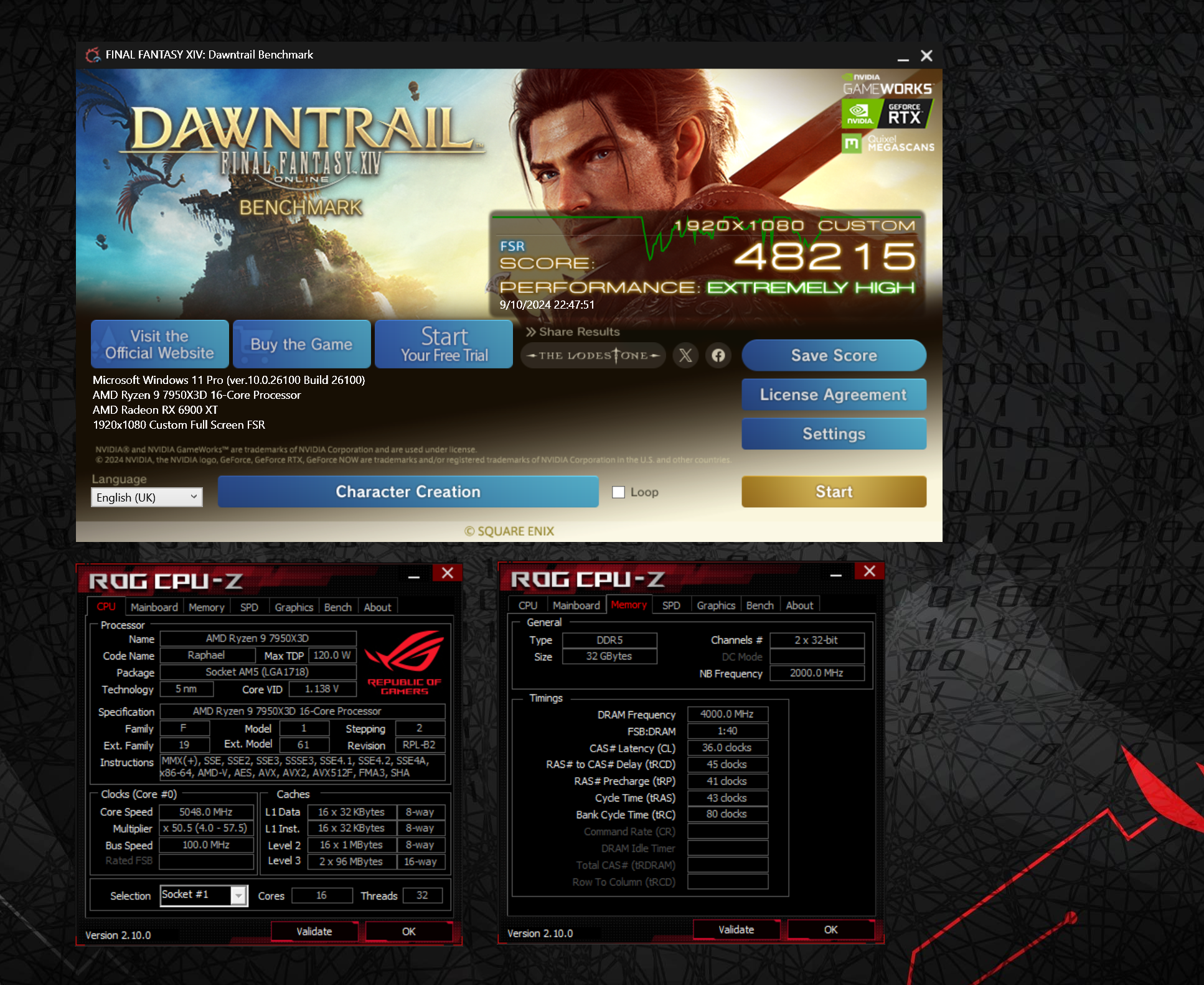The height and width of the screenshot is (985, 1204).
Task: Open Graphics tab in left CPU-Z window
Action: coord(294,607)
